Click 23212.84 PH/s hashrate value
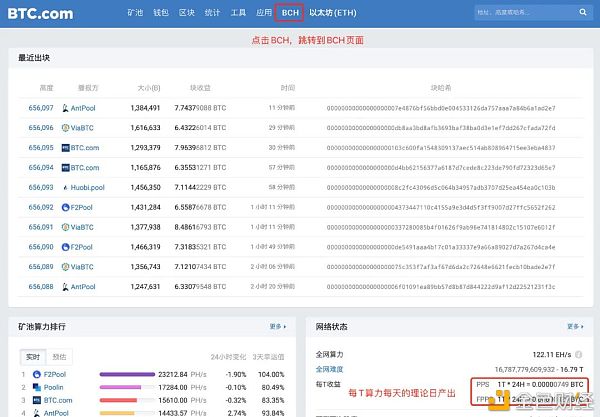600x417 pixels. pyautogui.click(x=183, y=375)
